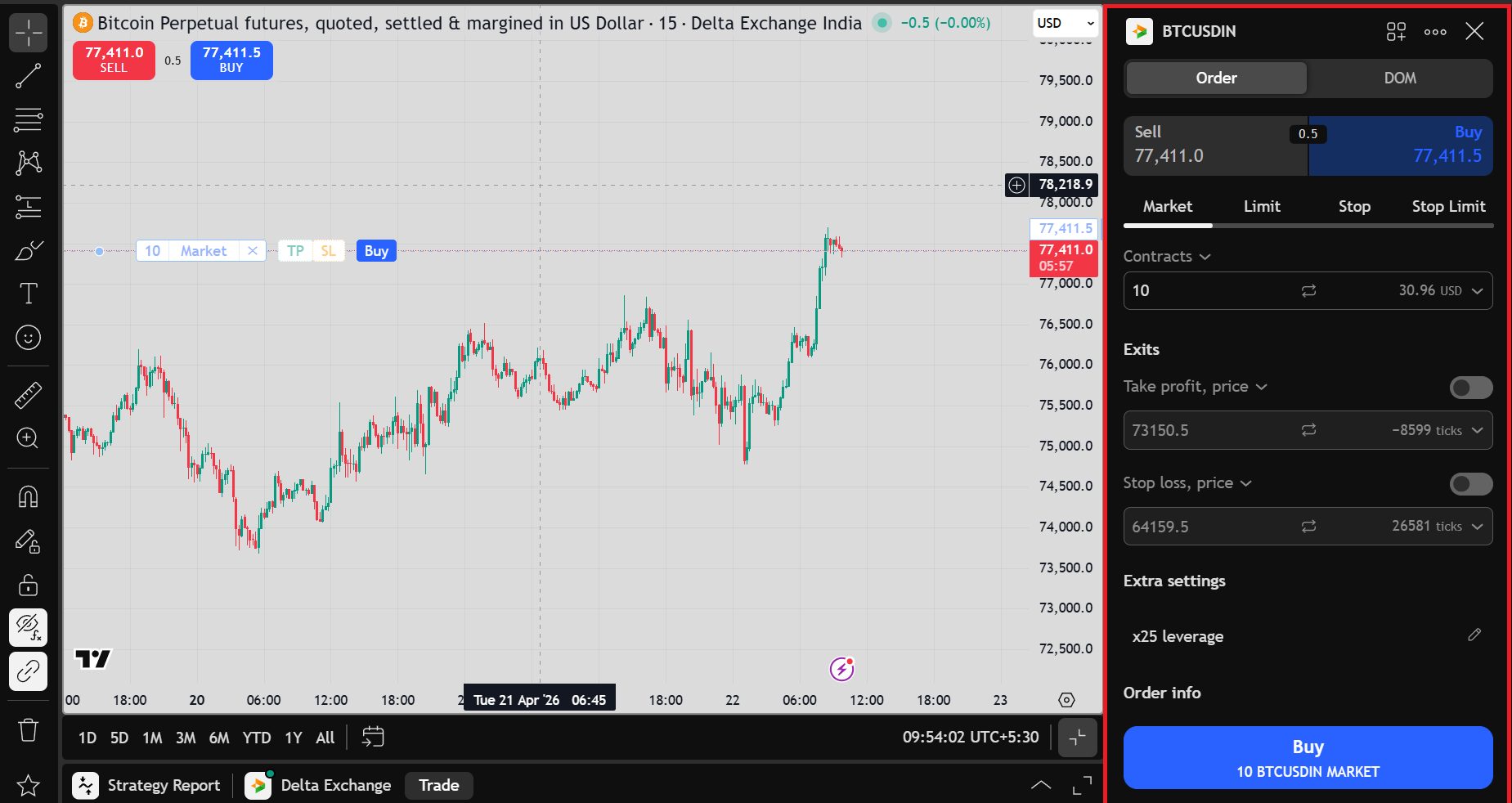Click Buy on the chart order line
This screenshot has height=803, width=1512.
coord(376,251)
